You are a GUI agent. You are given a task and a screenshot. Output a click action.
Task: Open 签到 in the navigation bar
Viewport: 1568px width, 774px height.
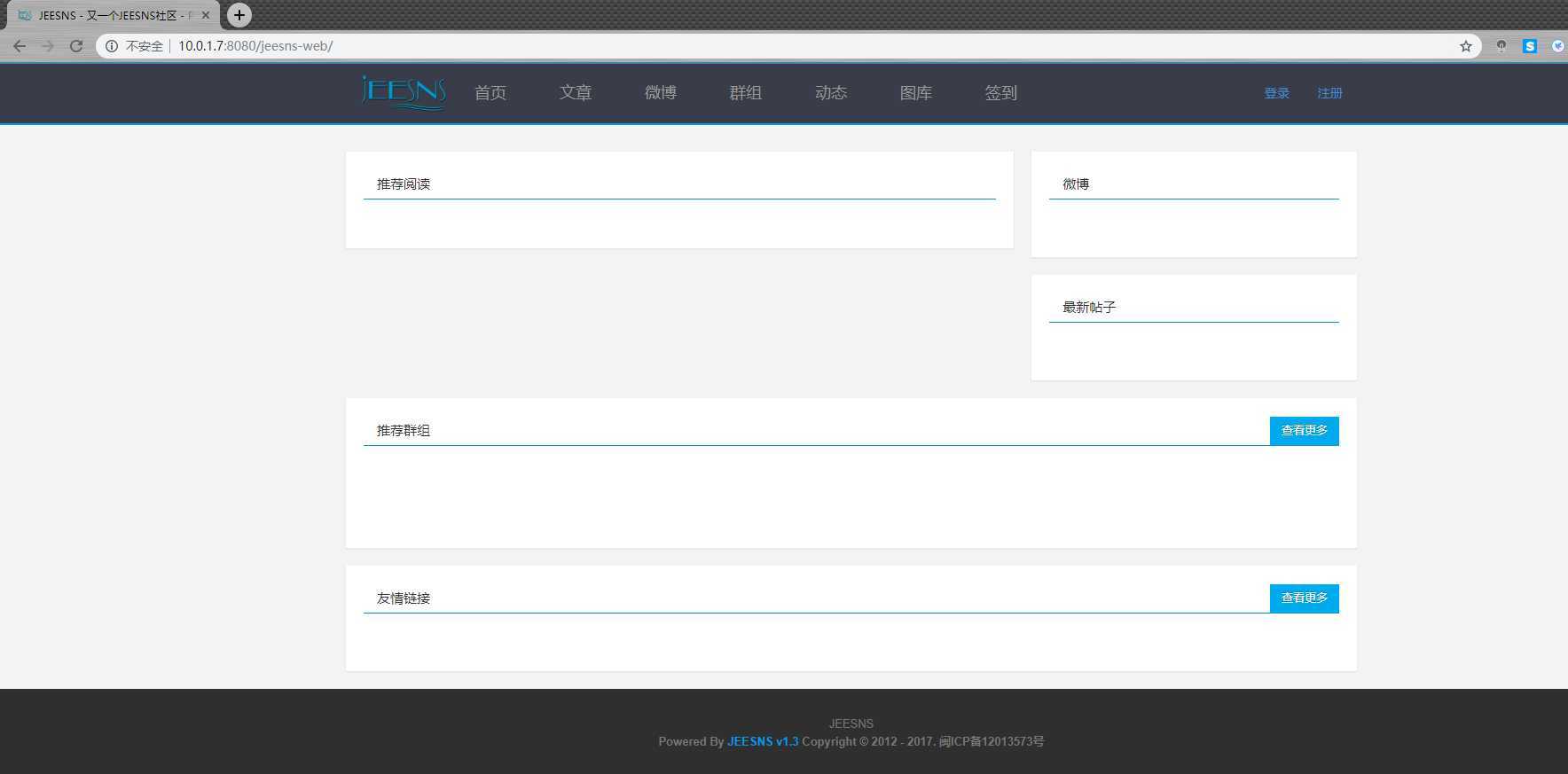tap(1001, 93)
